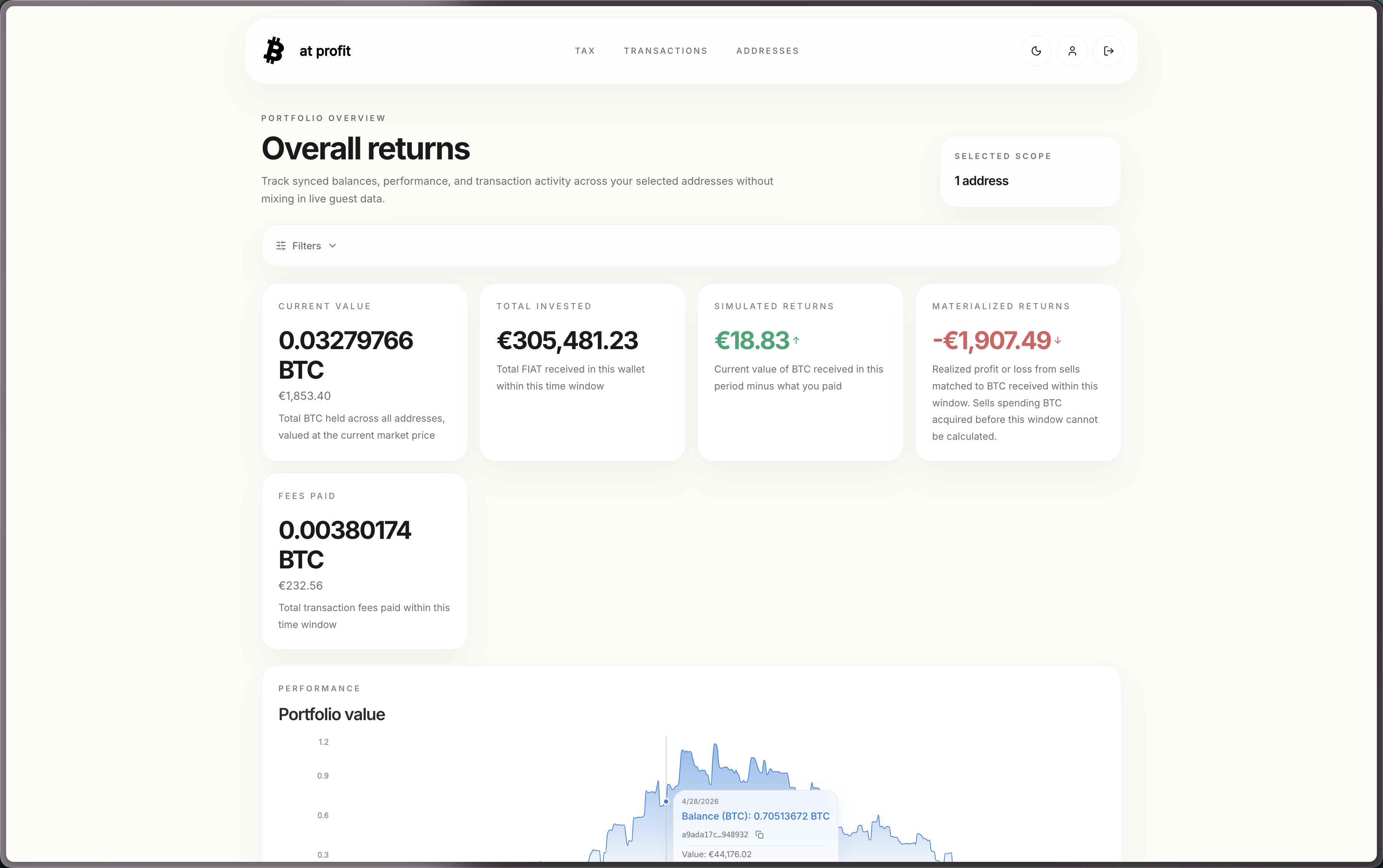Click the chart data point marker dot
Viewport: 1383px width, 868px height.
[x=666, y=802]
